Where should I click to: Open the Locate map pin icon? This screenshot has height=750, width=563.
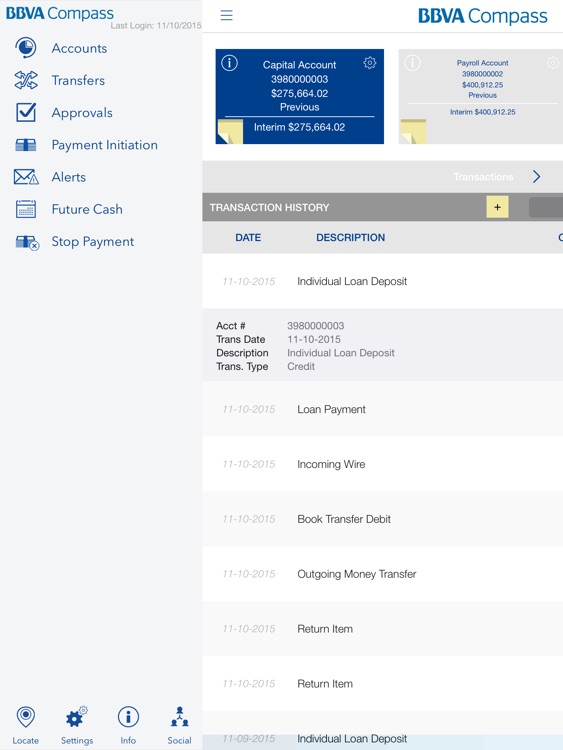25,717
